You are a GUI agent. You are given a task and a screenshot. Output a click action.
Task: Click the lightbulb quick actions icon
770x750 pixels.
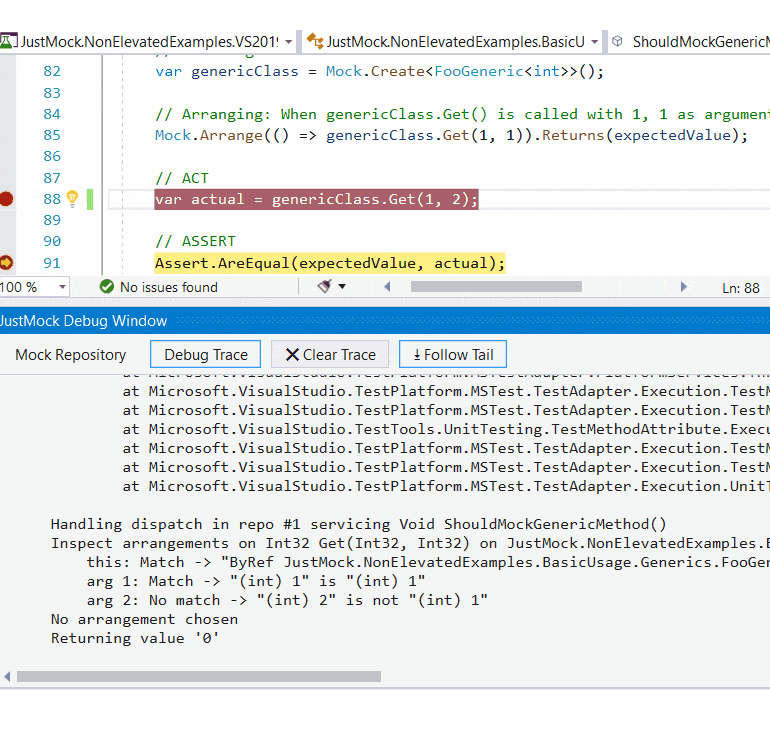pos(72,198)
